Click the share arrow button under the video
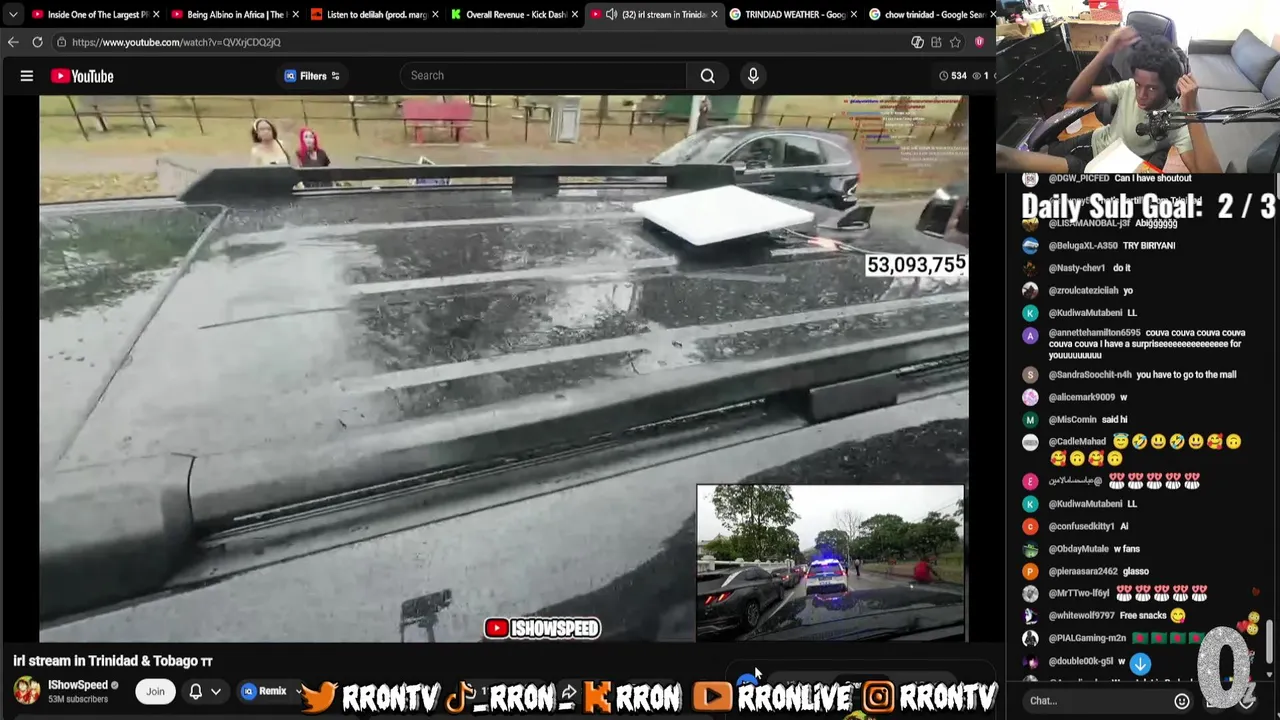This screenshot has height=720, width=1280. tap(568, 693)
